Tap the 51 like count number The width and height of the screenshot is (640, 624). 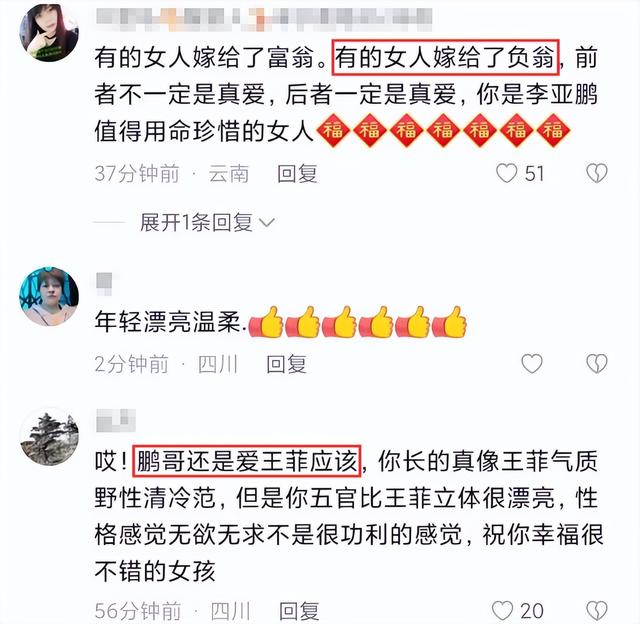pyautogui.click(x=534, y=173)
